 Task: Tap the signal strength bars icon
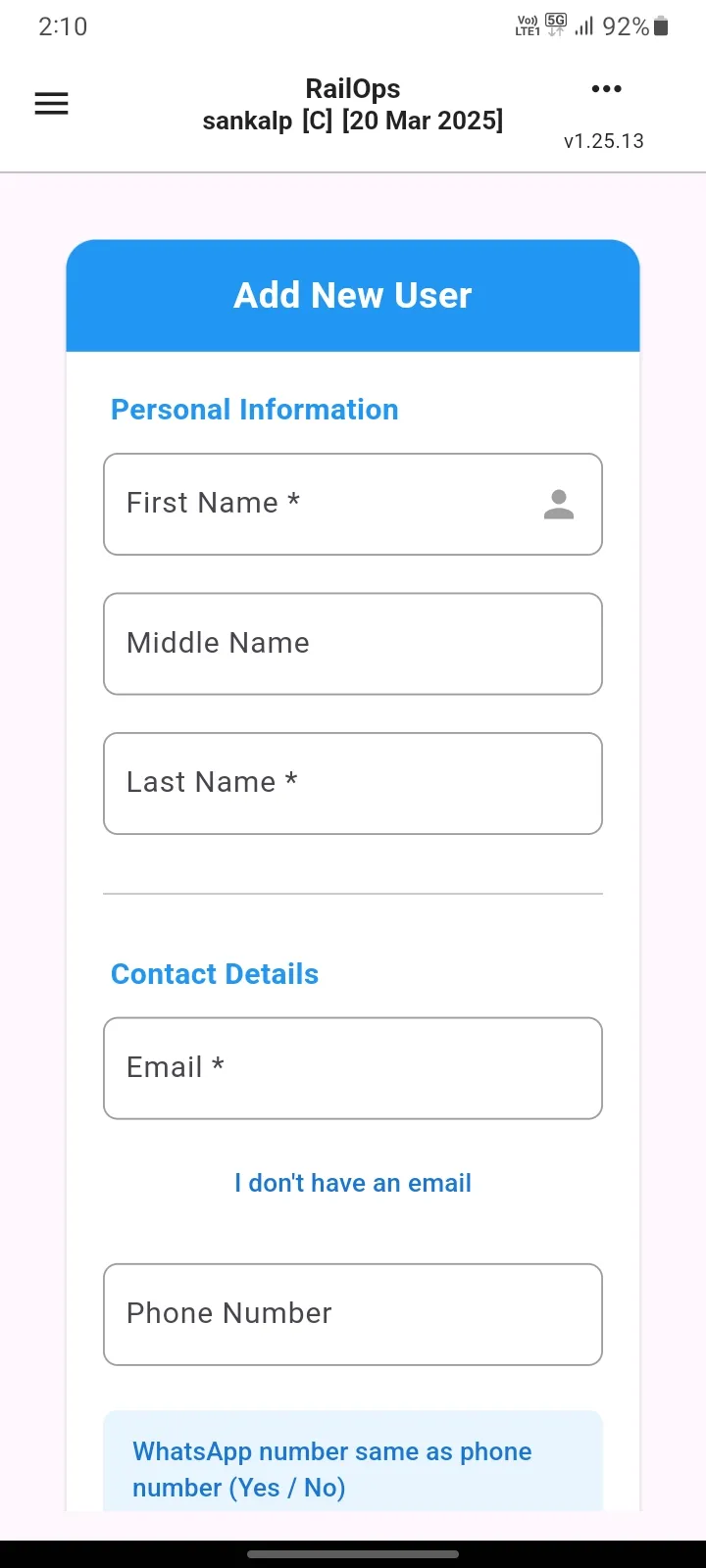584,26
